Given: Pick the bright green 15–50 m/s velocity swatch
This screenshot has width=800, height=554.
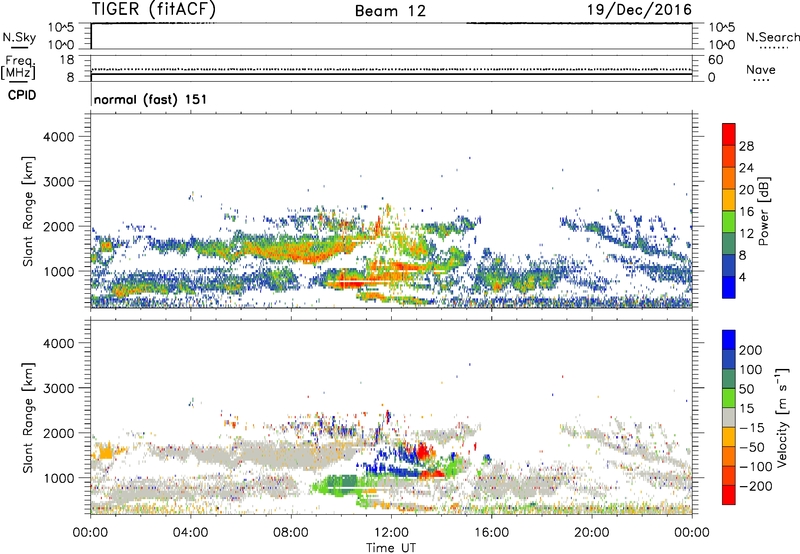Looking at the screenshot, I should [x=729, y=398].
